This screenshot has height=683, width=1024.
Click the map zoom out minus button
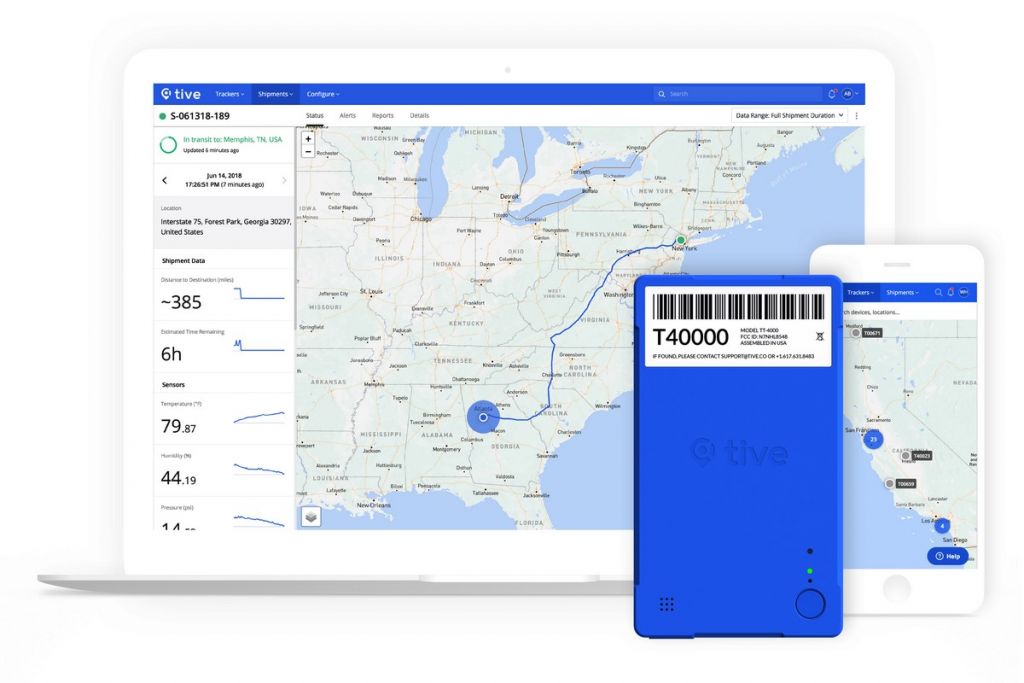[x=307, y=152]
